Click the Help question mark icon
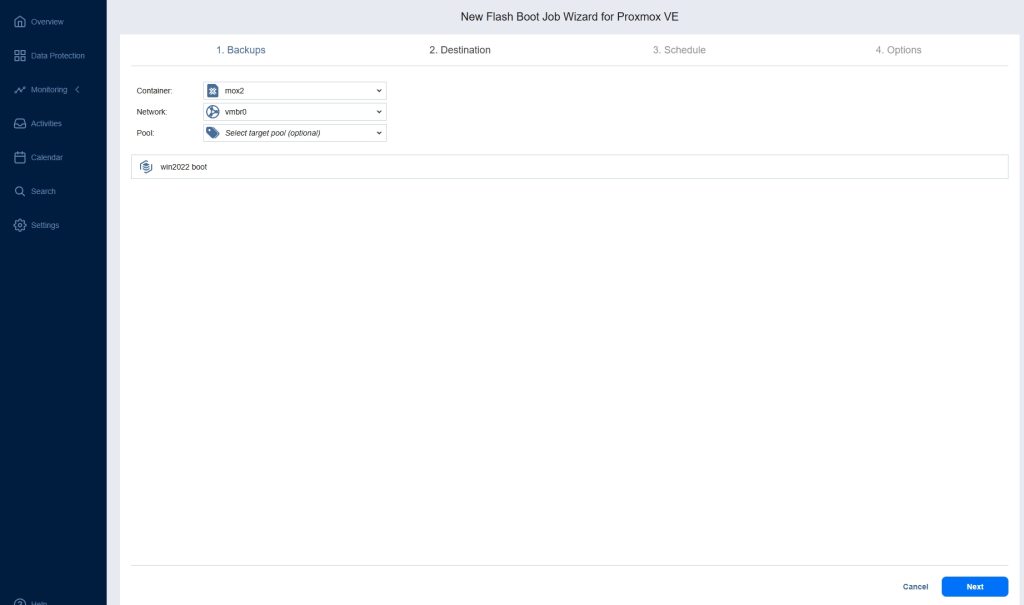Image resolution: width=1024 pixels, height=605 pixels. coord(20,601)
